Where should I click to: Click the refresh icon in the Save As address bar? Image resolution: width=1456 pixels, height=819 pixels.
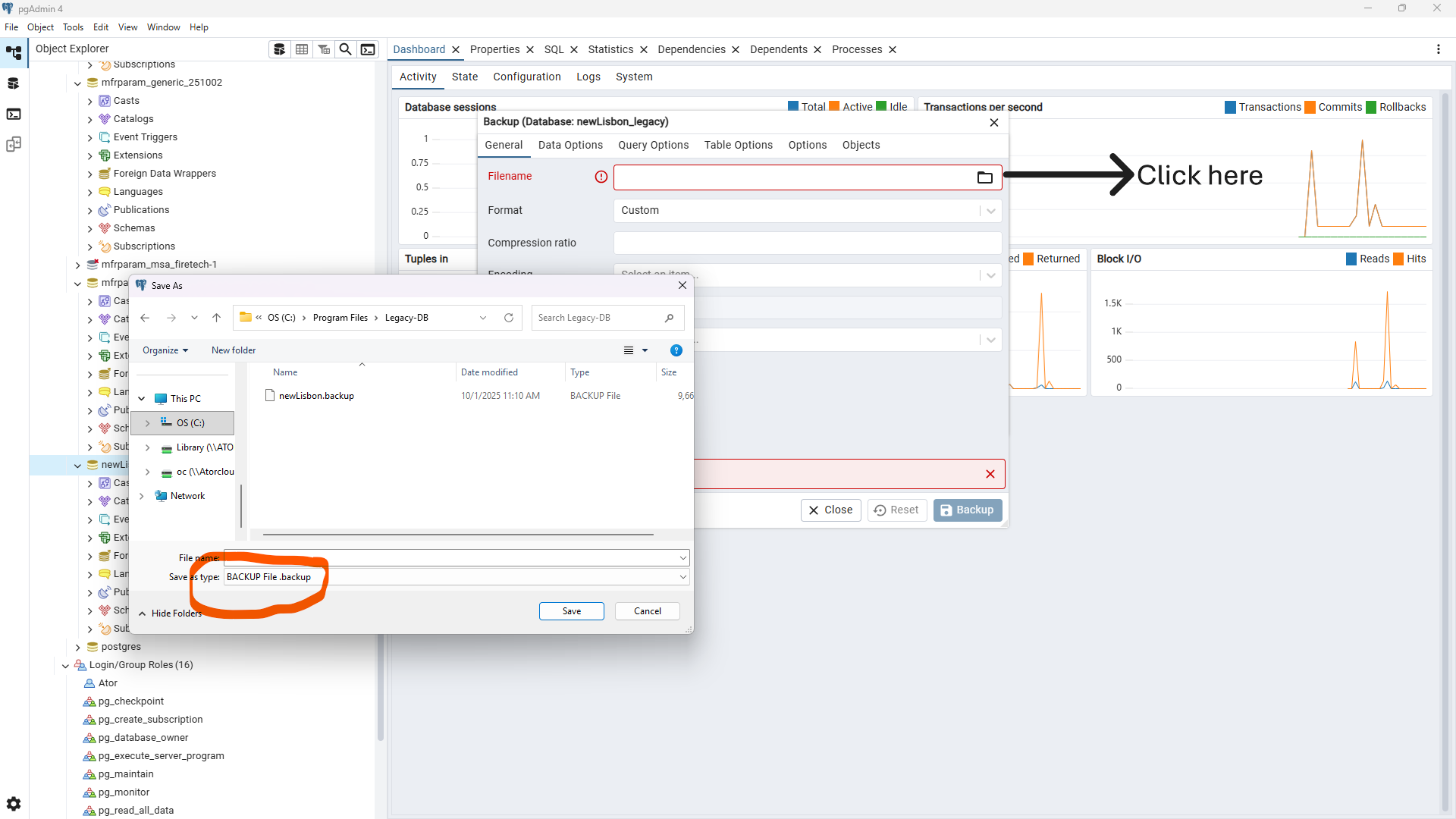click(x=509, y=317)
